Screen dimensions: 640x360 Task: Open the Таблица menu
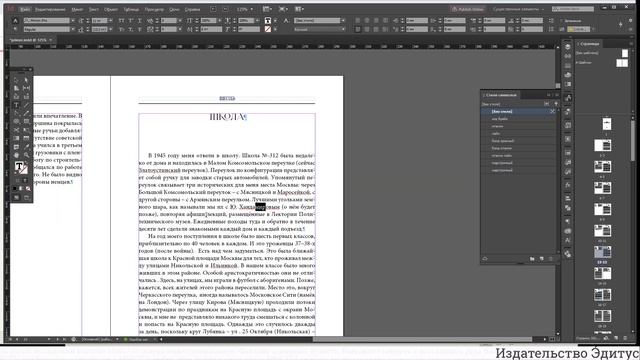131,9
